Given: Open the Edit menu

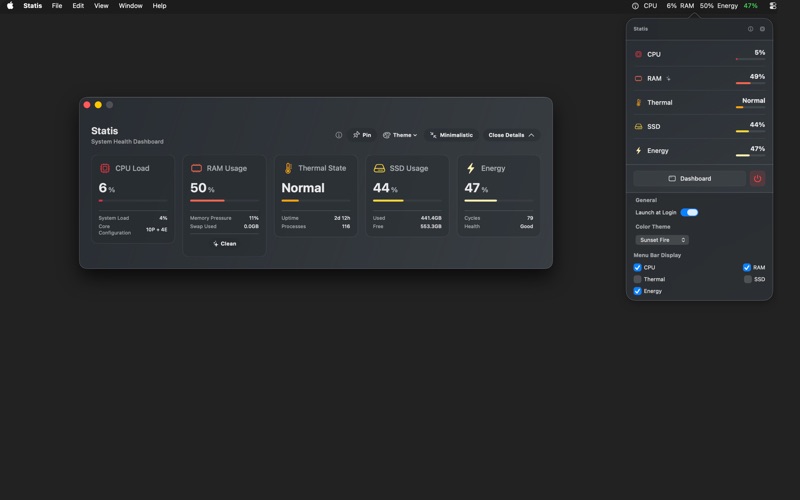Looking at the screenshot, I should click(78, 6).
